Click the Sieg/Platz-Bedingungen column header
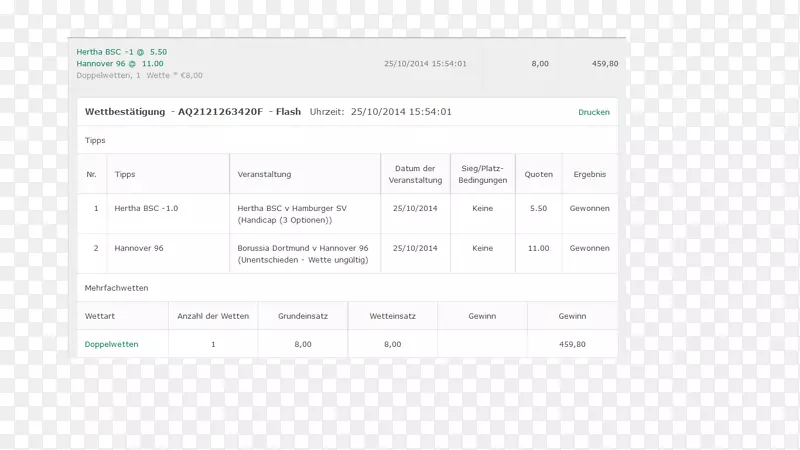 (x=482, y=174)
